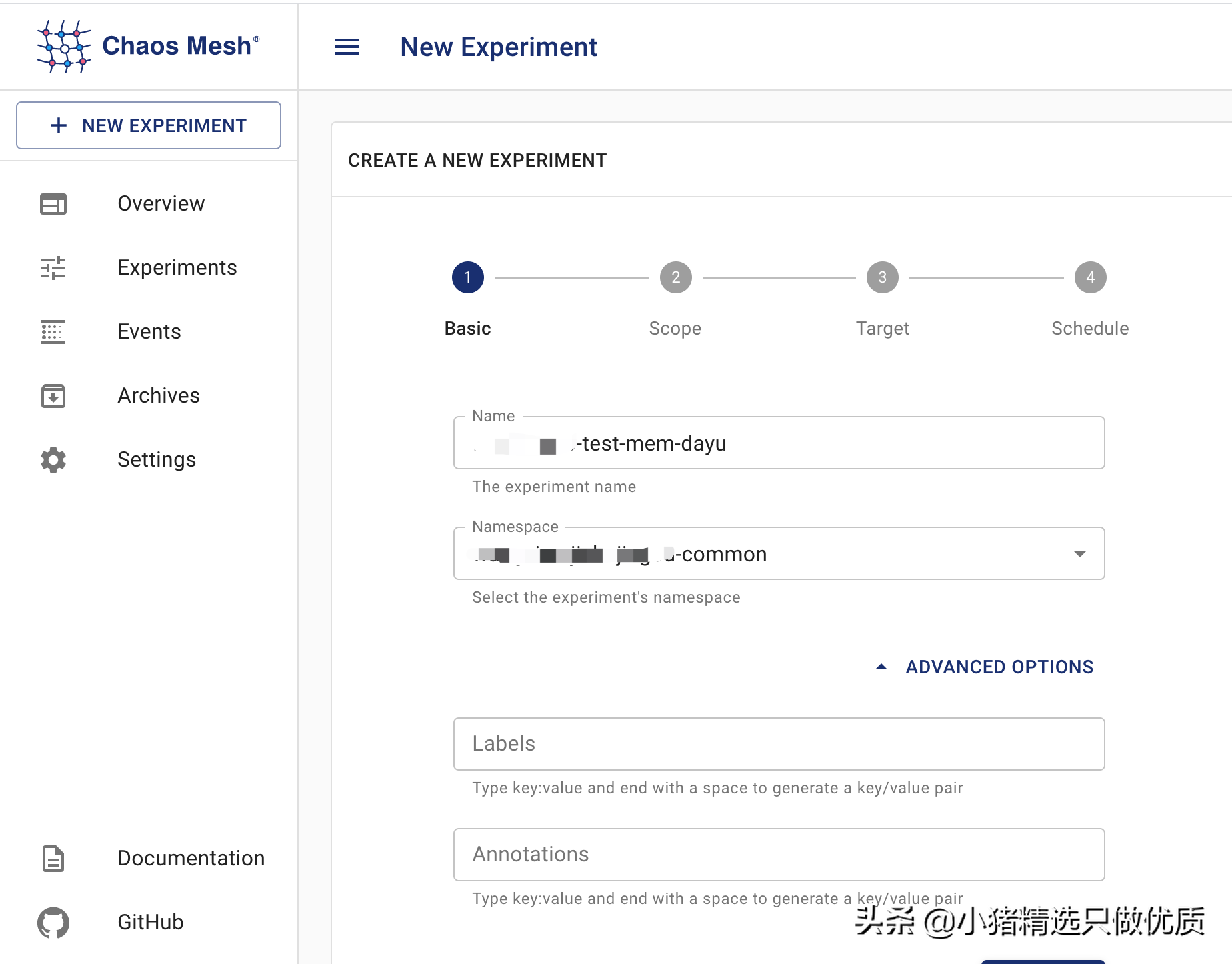Screen dimensions: 1232x964
Task: Click the Archives box icon
Action: coord(53,396)
